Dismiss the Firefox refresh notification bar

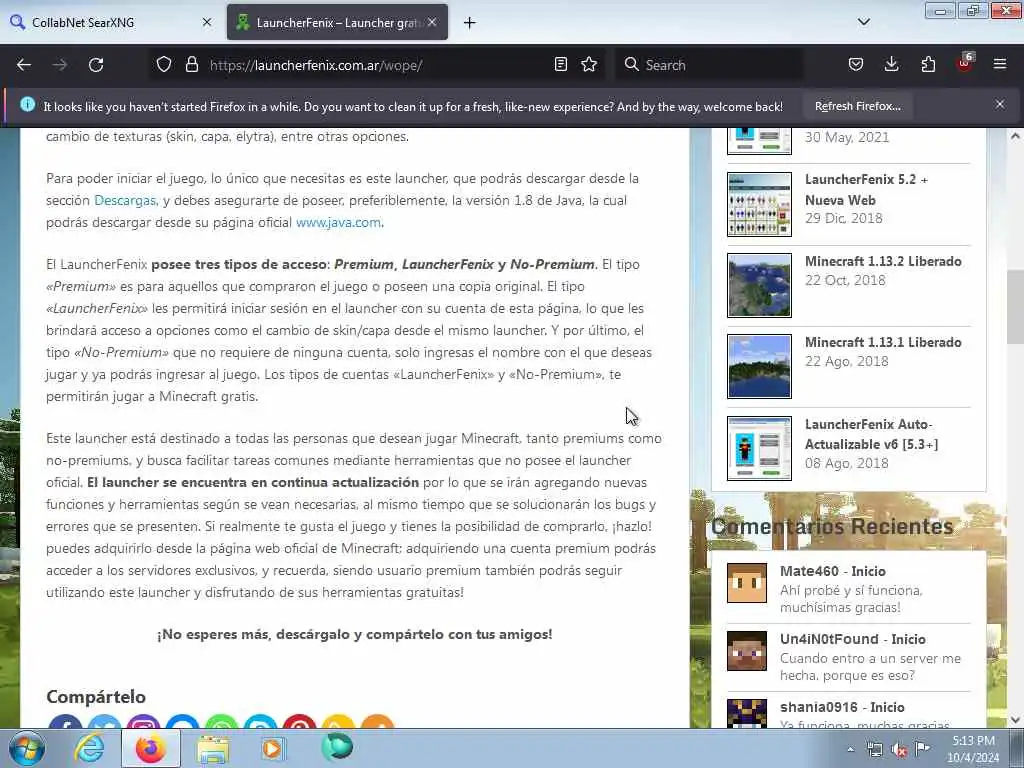[x=1000, y=104]
